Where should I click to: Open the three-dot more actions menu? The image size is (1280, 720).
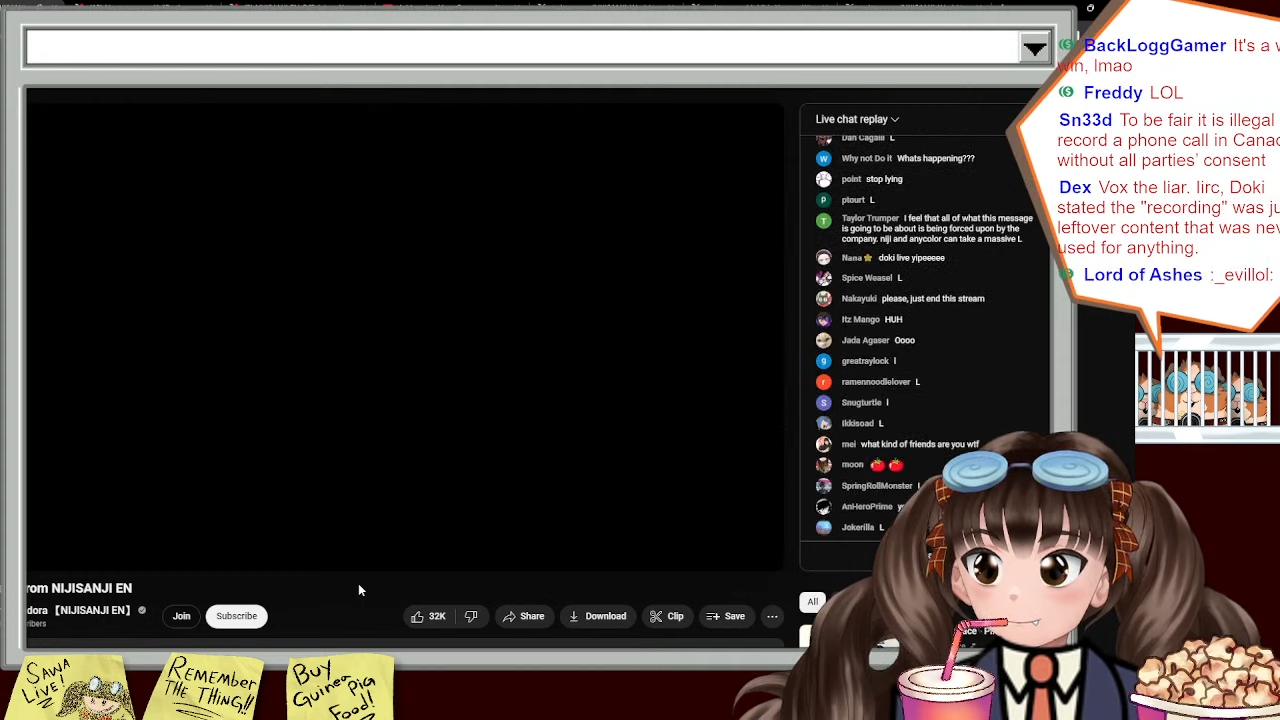click(772, 616)
